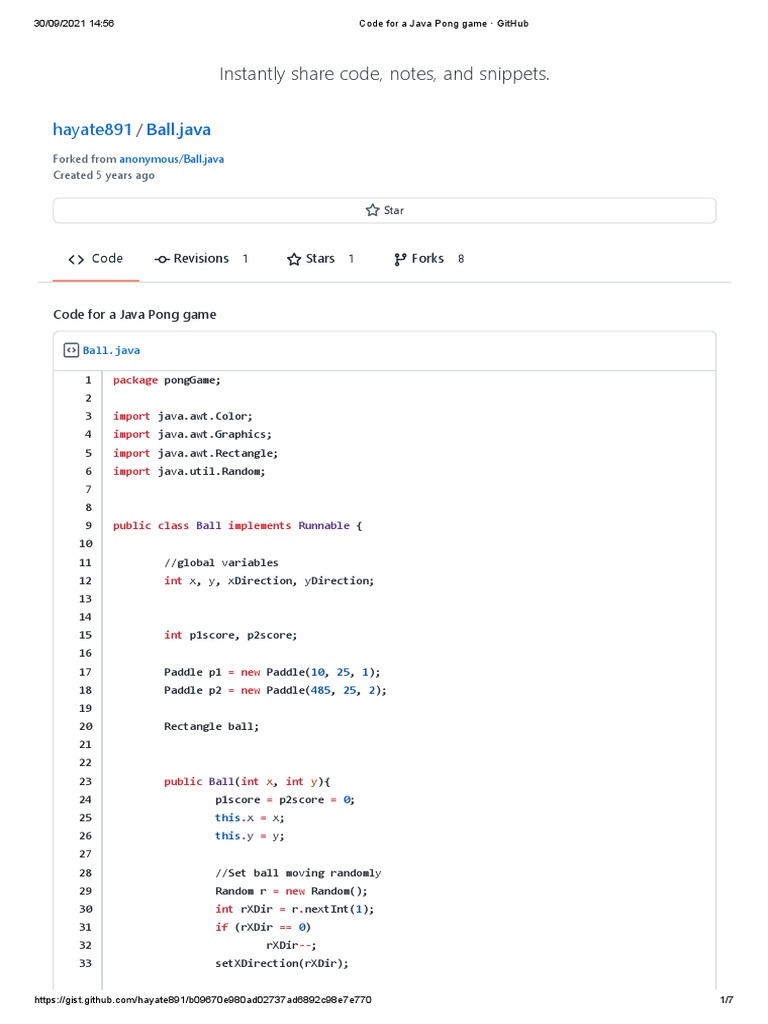Click line number 33 in the gutter
The height and width of the screenshot is (1024, 768).
[85, 964]
